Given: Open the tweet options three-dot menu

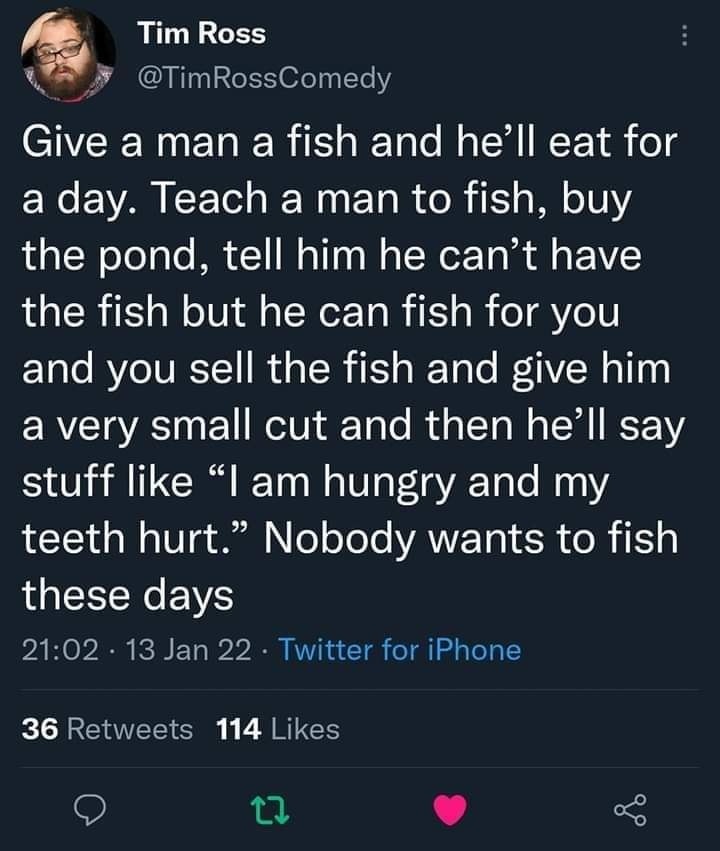Looking at the screenshot, I should point(683,36).
